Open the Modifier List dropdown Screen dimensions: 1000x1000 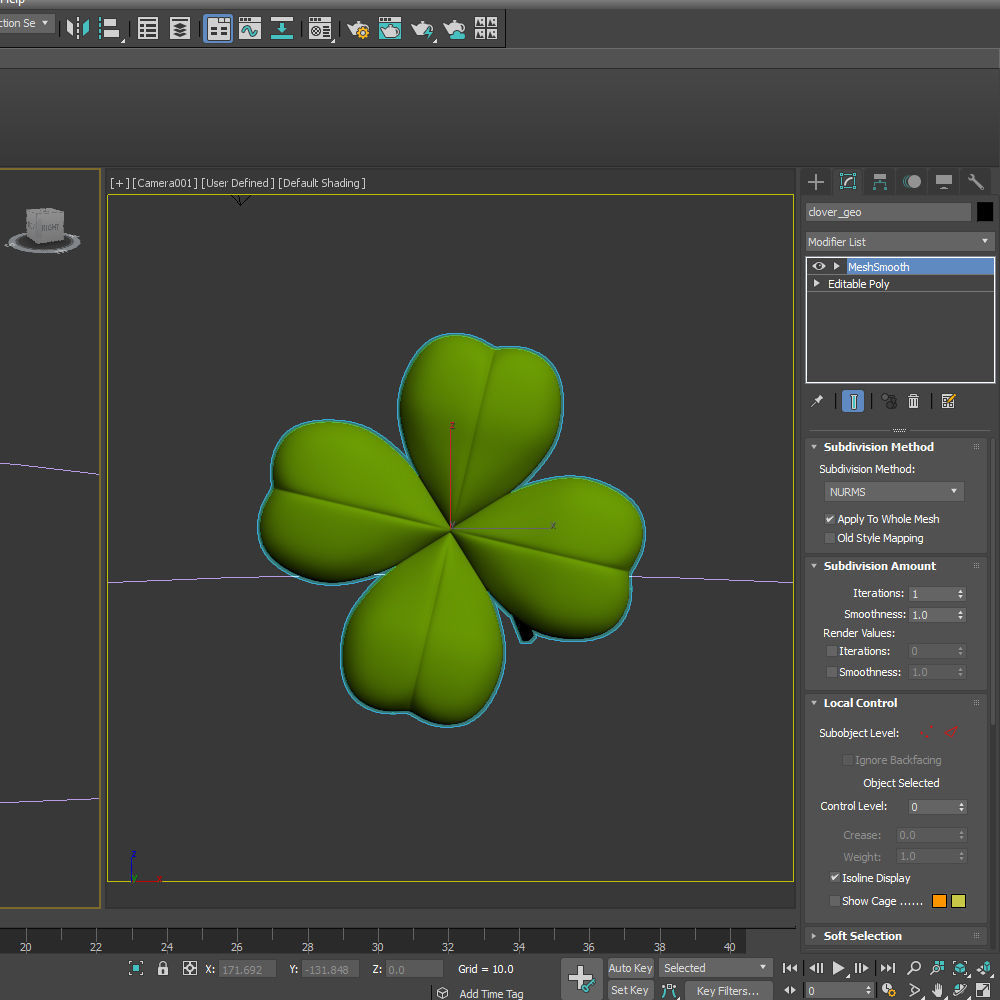click(900, 242)
